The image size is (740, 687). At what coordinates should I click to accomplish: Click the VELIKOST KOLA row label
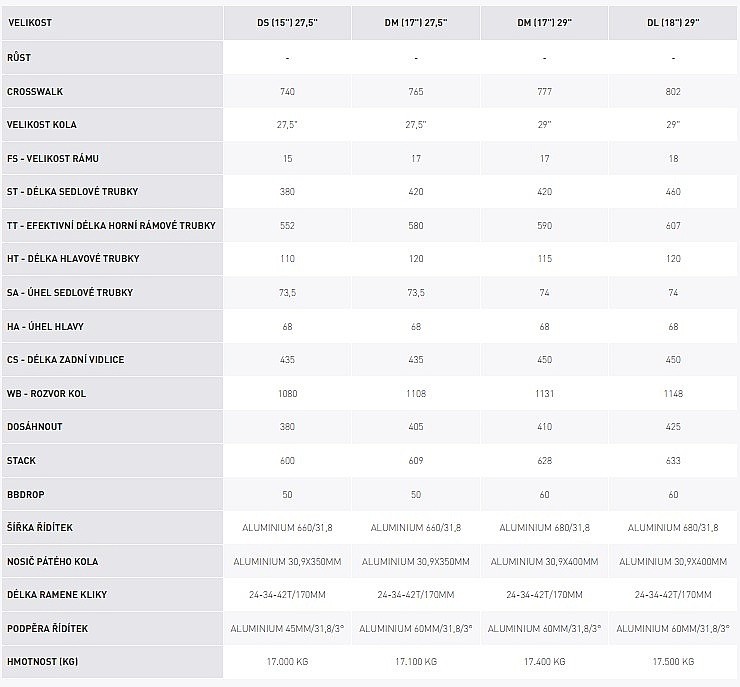(x=42, y=125)
